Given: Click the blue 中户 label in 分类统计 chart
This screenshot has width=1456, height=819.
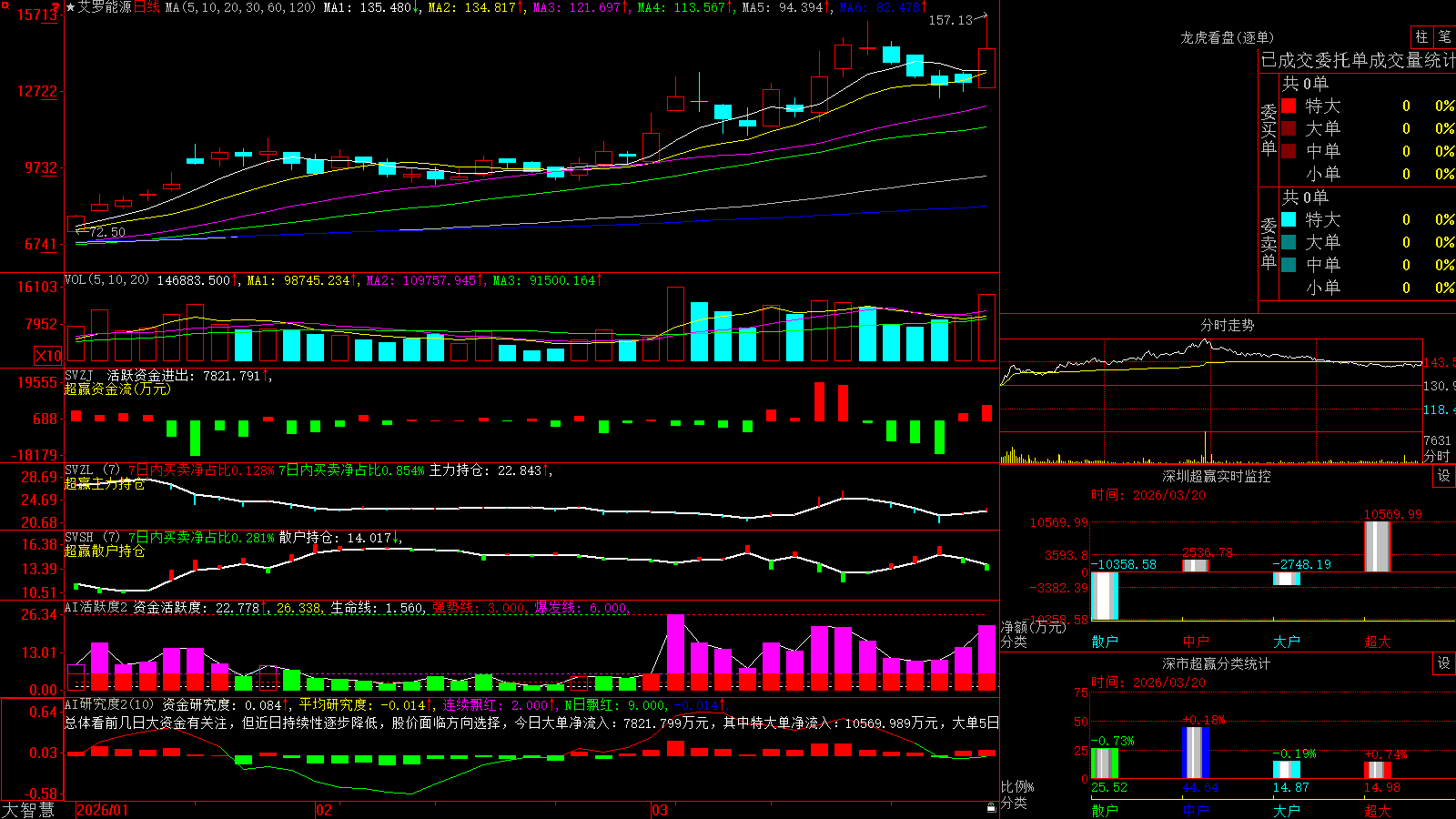Looking at the screenshot, I should click(x=1196, y=810).
